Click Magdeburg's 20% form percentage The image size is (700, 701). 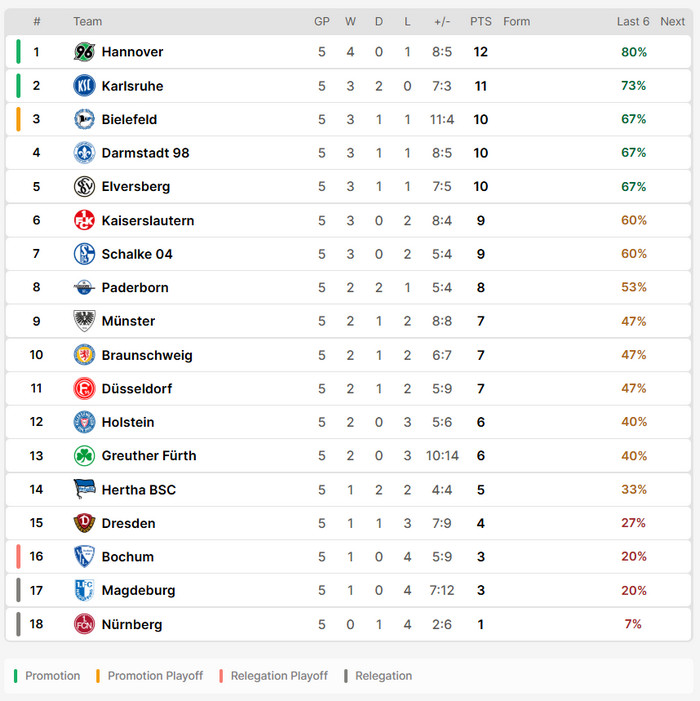[x=634, y=591]
